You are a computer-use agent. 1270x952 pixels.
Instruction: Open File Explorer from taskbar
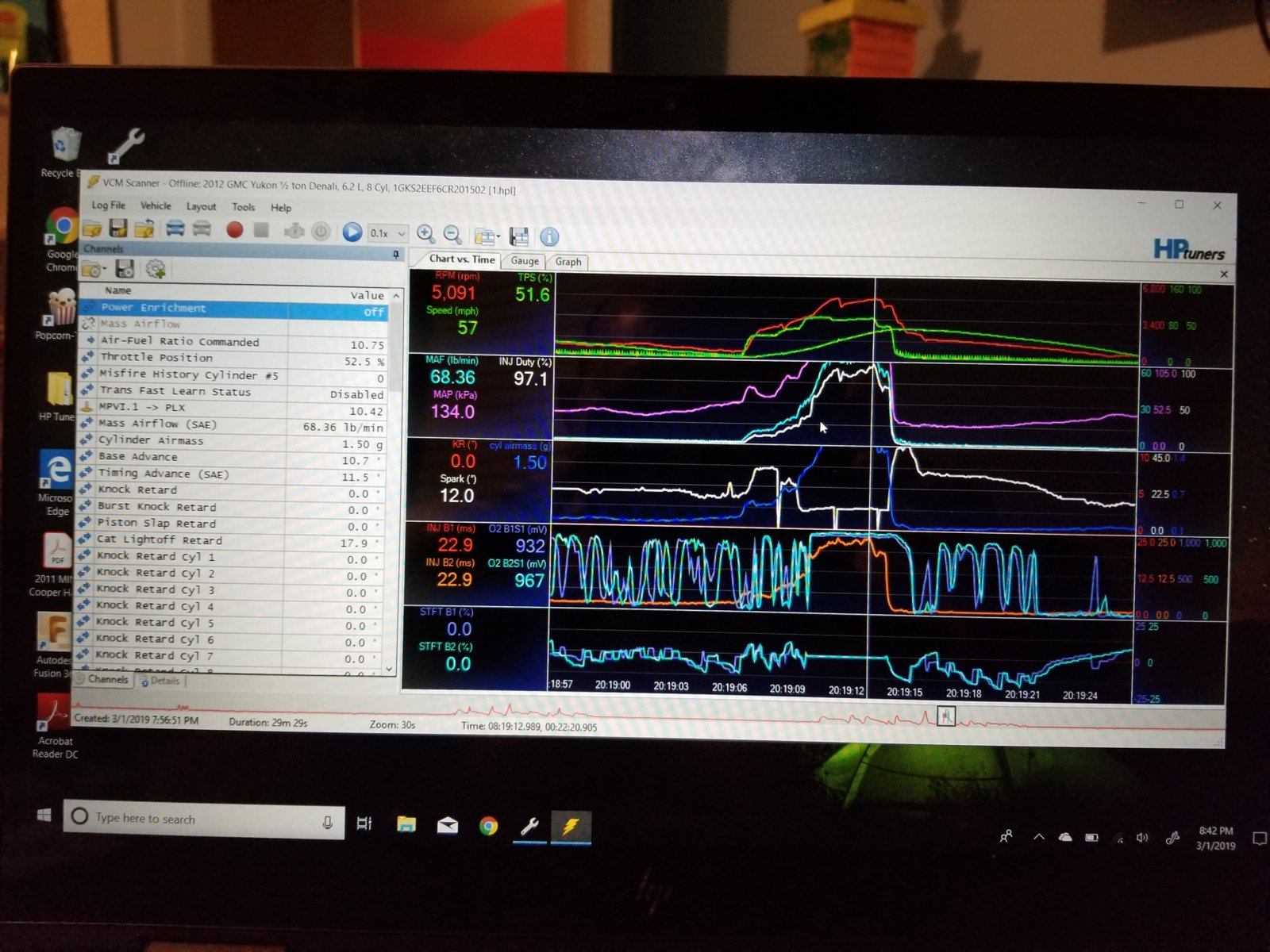pyautogui.click(x=406, y=825)
